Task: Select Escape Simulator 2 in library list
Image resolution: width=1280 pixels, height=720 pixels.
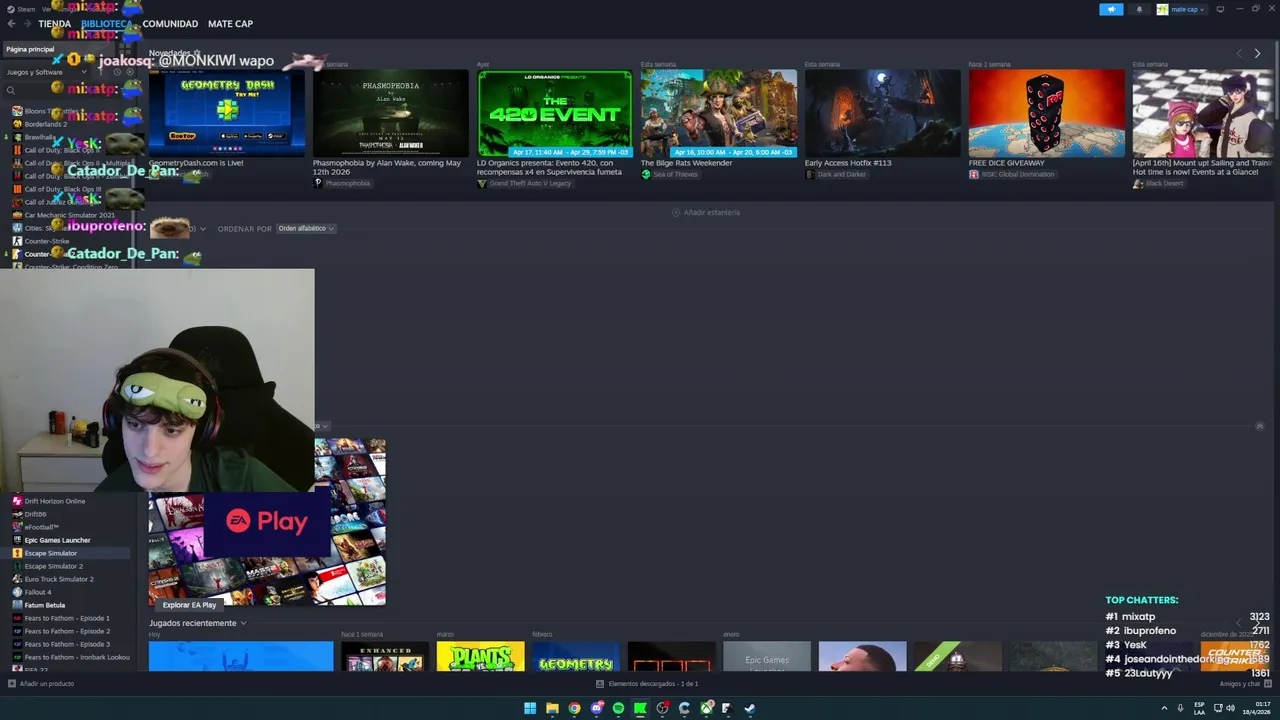Action: 53,566
